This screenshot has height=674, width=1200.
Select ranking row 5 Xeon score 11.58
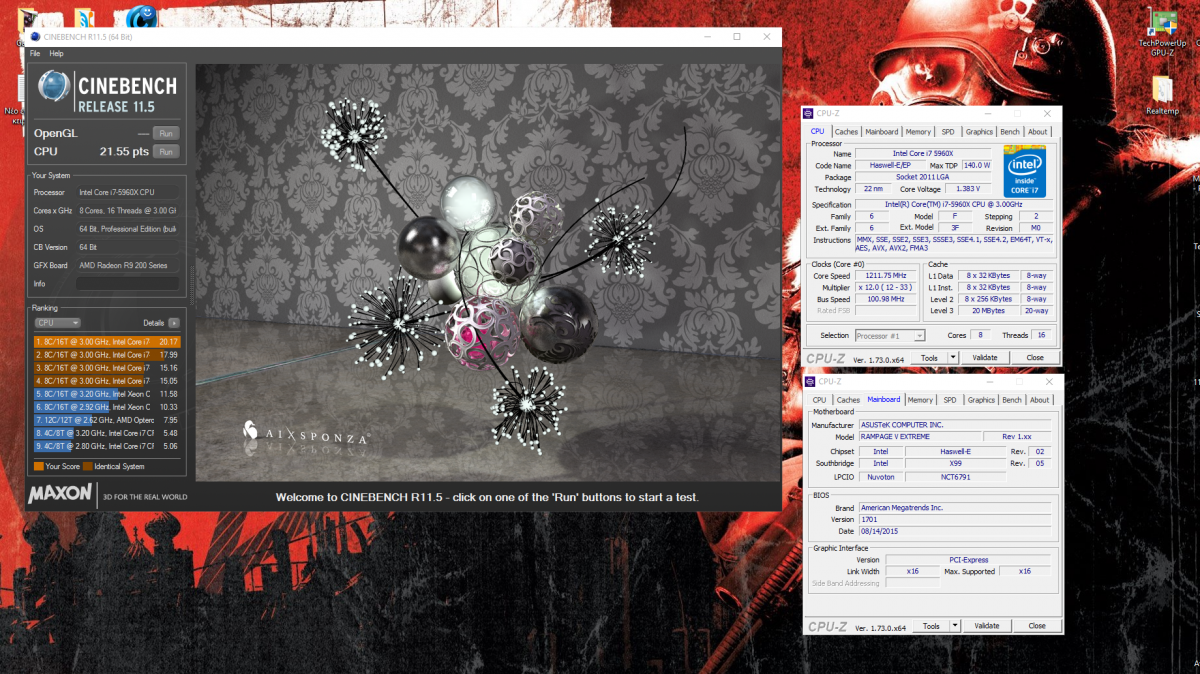click(106, 394)
